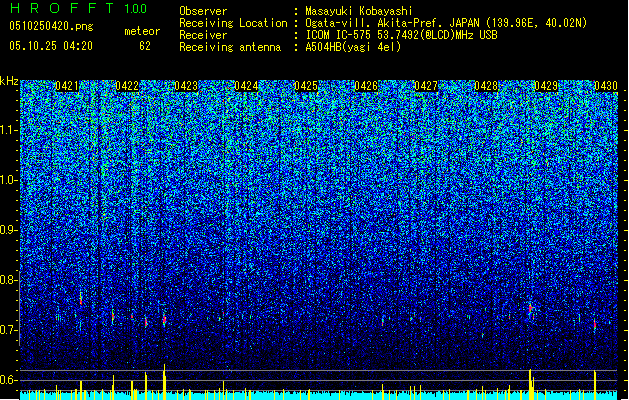Image resolution: width=629 pixels, height=400 pixels.
Task: Click the 0429 time marker
Action: point(546,86)
